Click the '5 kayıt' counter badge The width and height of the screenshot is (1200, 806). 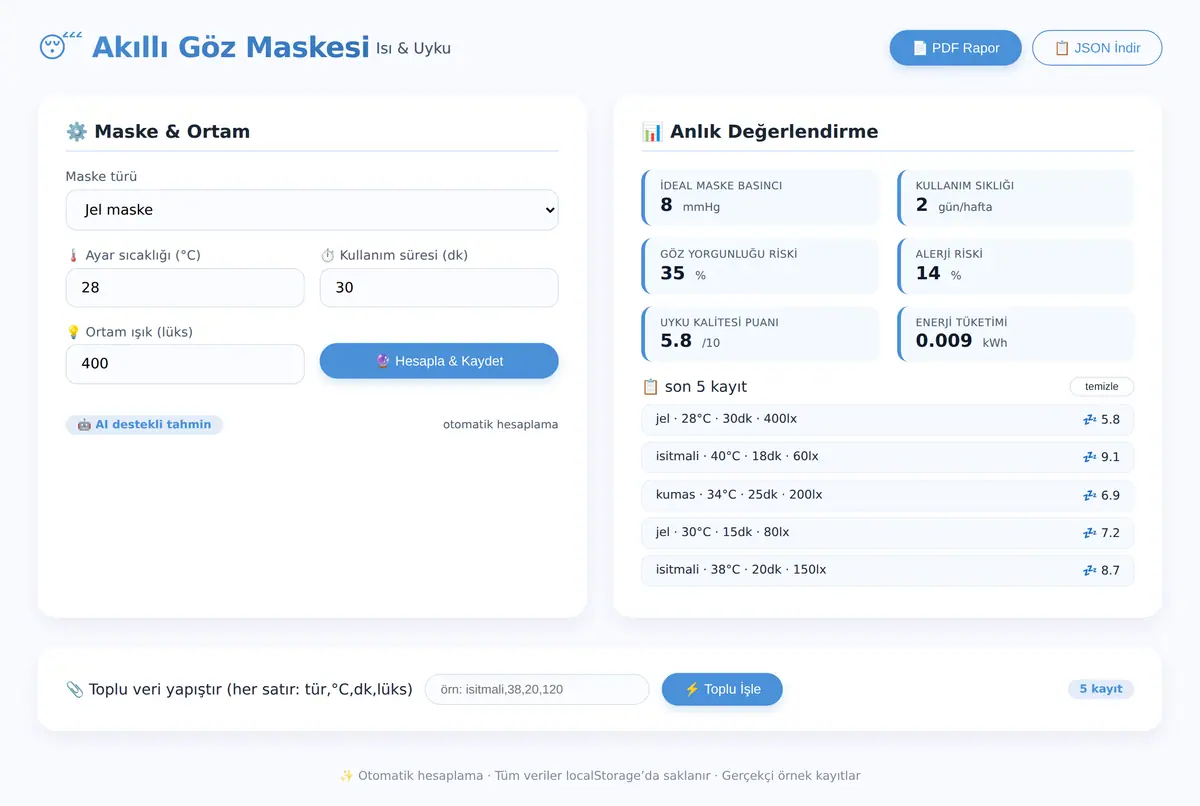1101,689
